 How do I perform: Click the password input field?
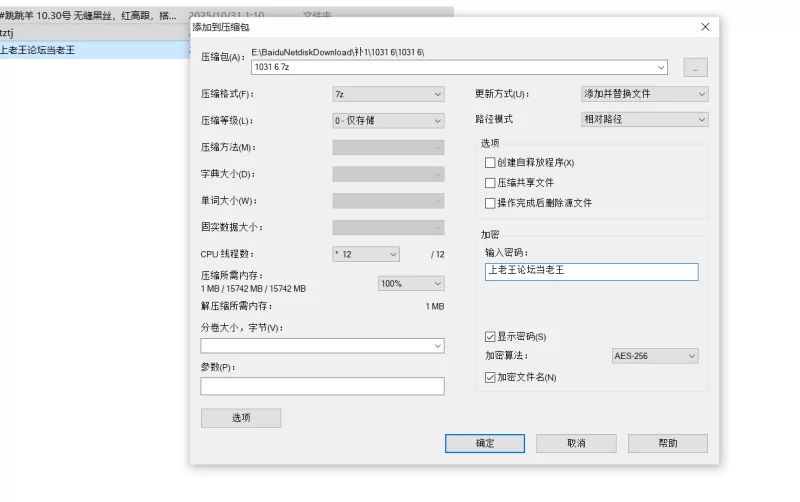point(589,271)
